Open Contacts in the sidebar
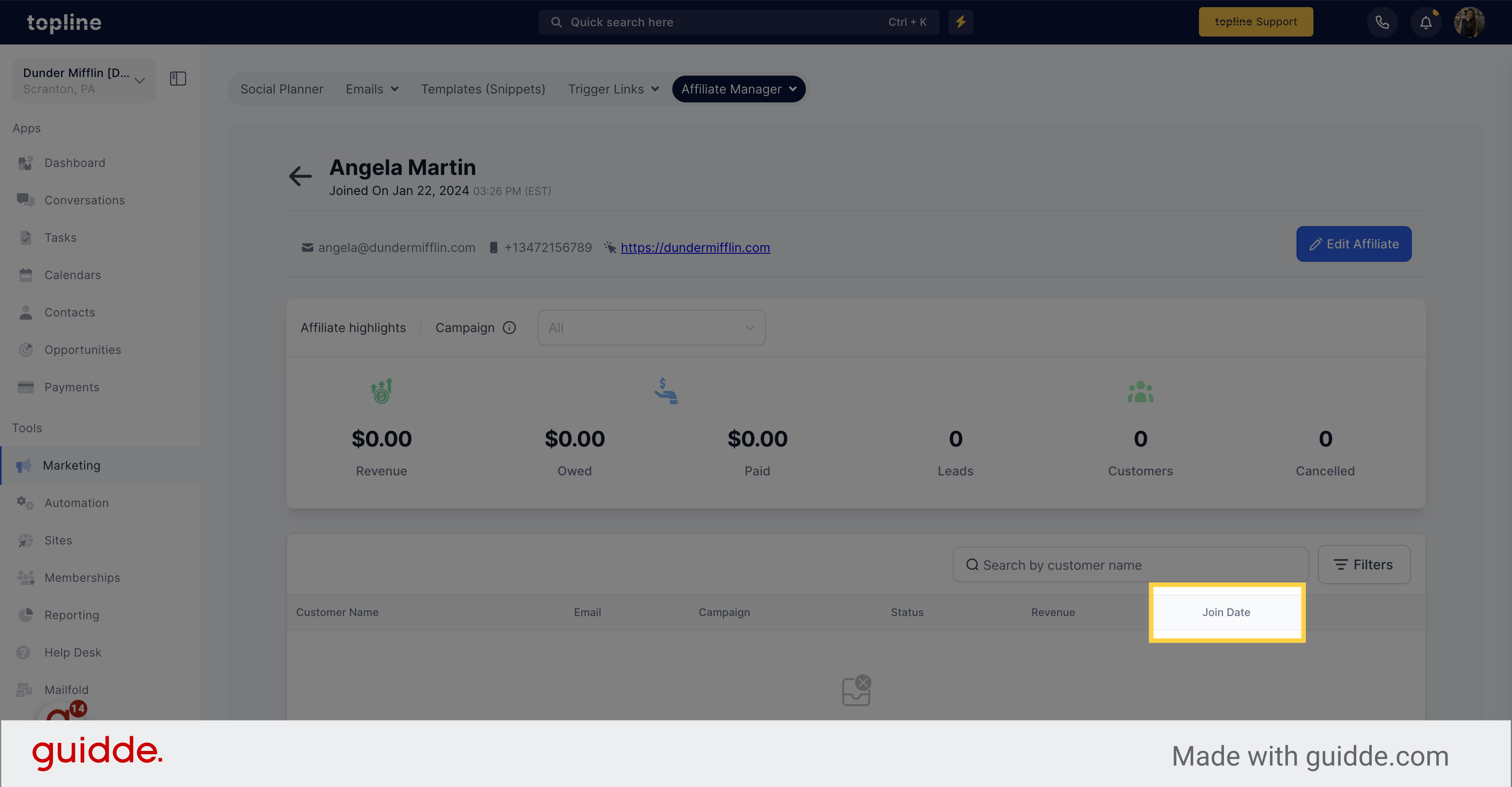This screenshot has height=787, width=1512. point(70,312)
